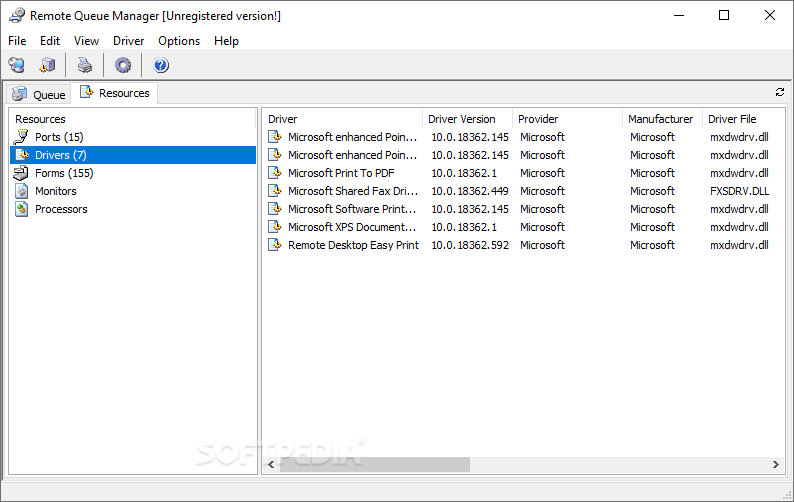Click version 10.0.18362.592 cell
Image resolution: width=794 pixels, height=502 pixels.
[469, 245]
